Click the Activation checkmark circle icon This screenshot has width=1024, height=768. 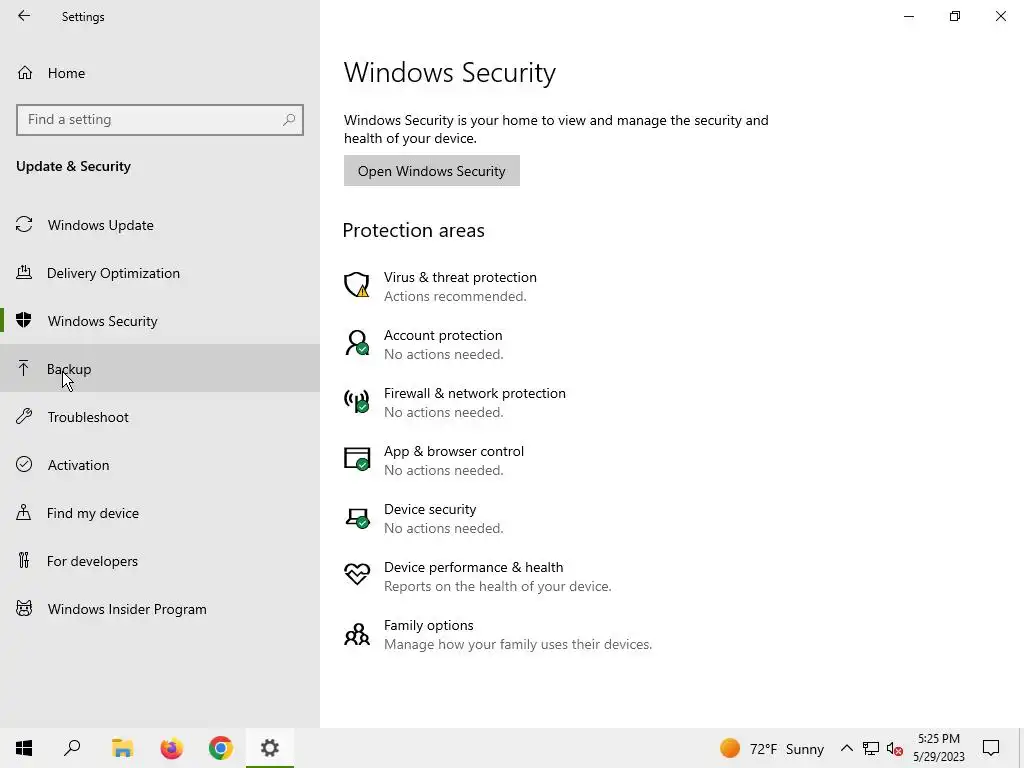24,464
